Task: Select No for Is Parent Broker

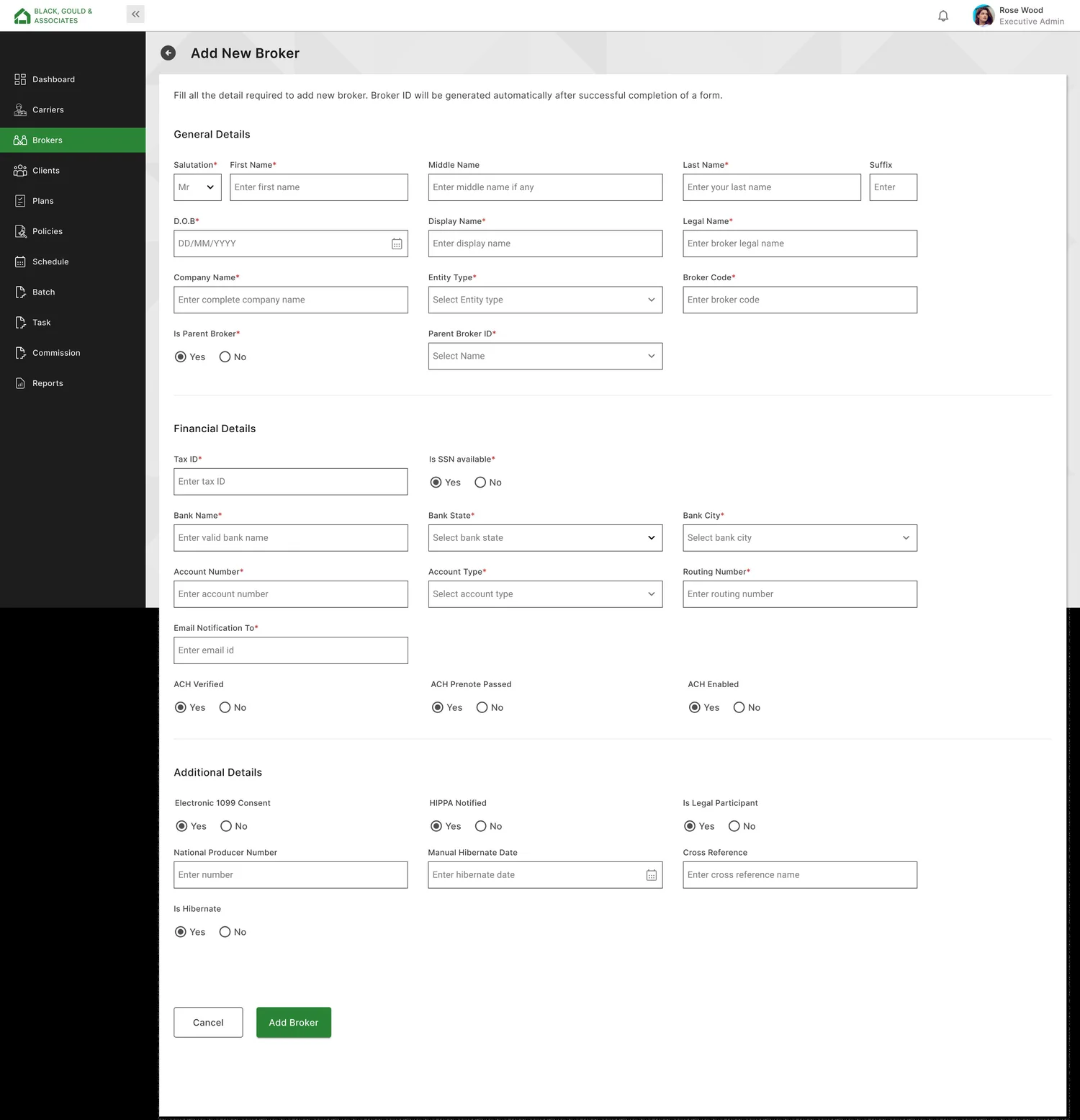Action: [x=225, y=357]
